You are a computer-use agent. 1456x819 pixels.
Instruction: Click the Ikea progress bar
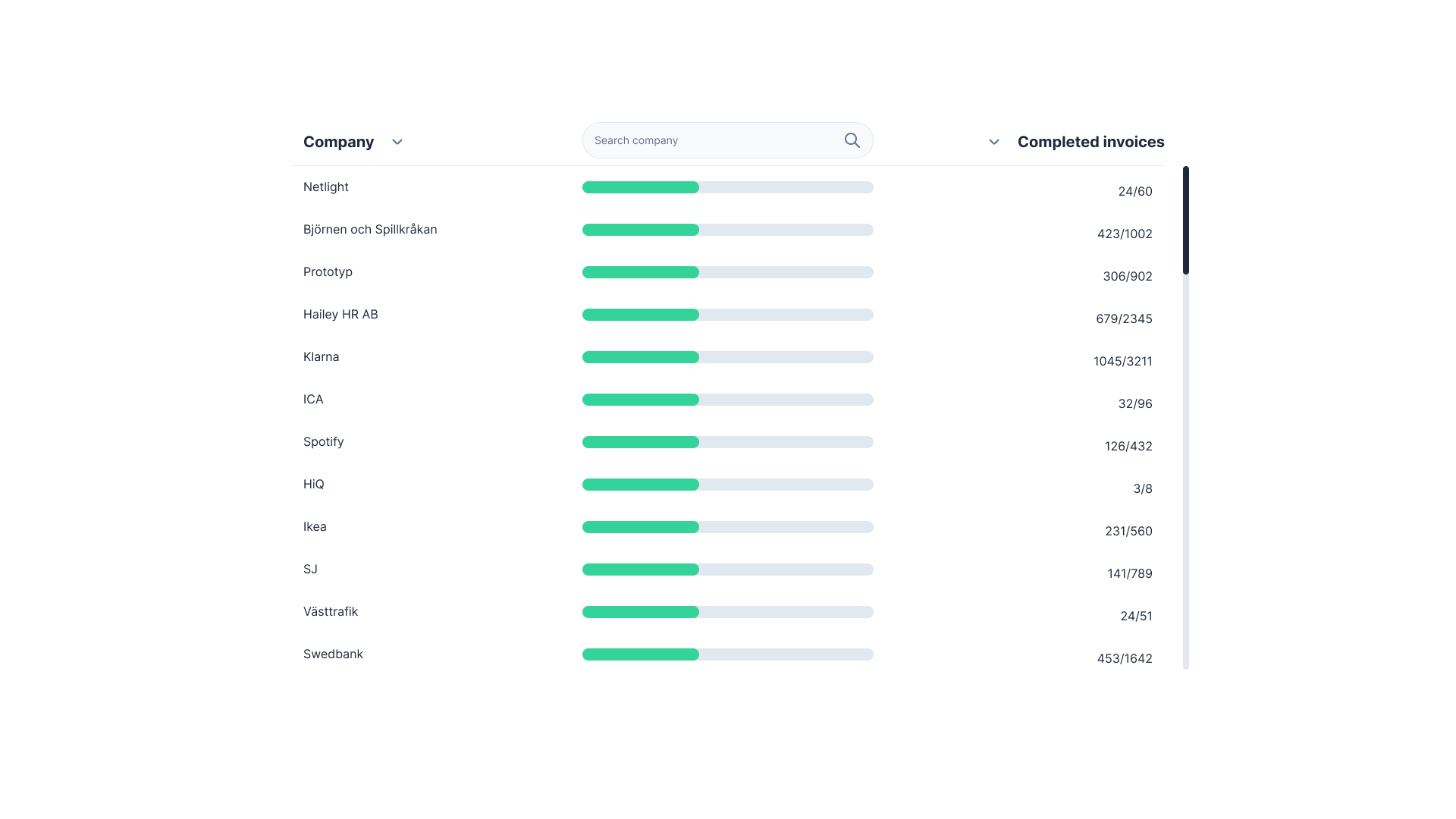click(x=727, y=527)
